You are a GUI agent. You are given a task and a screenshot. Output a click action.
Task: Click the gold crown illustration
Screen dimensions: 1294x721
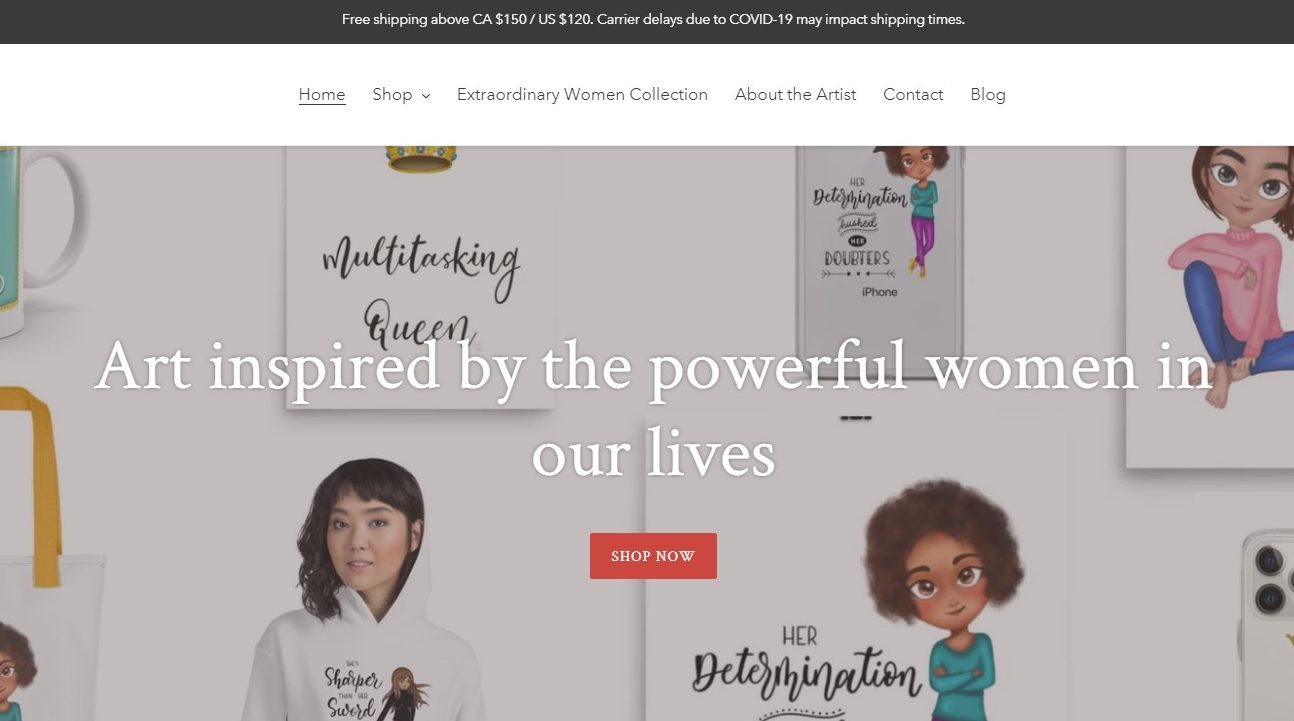point(421,160)
